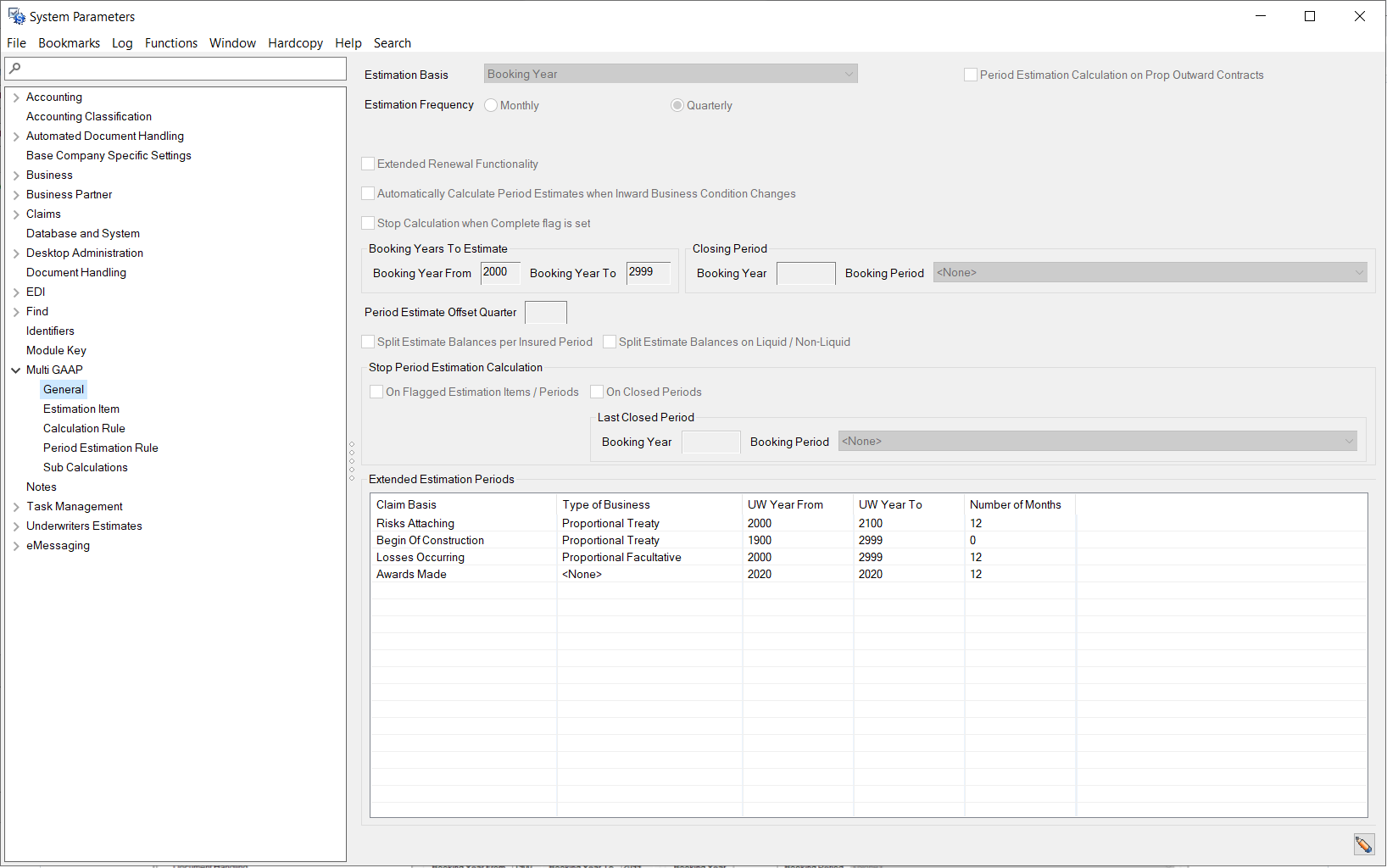Viewport: 1387px width, 868px height.
Task: Open the Closing Period Booking Period dropdown
Action: click(x=1149, y=272)
